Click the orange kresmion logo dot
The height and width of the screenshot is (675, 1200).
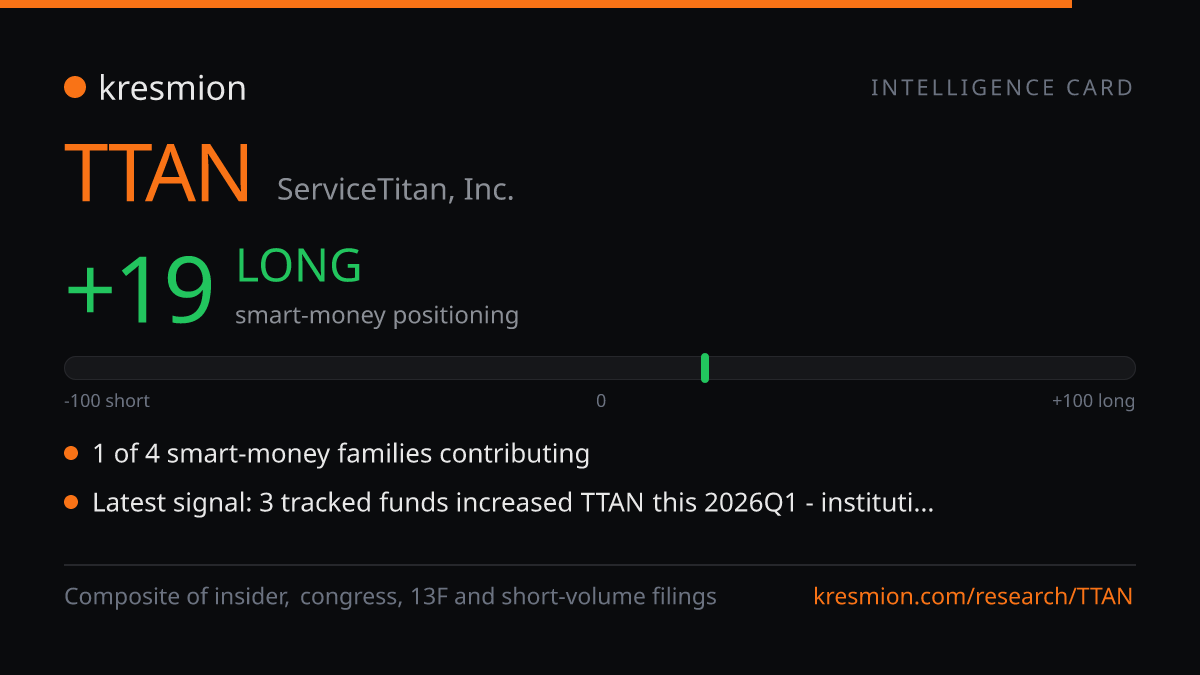tap(75, 88)
